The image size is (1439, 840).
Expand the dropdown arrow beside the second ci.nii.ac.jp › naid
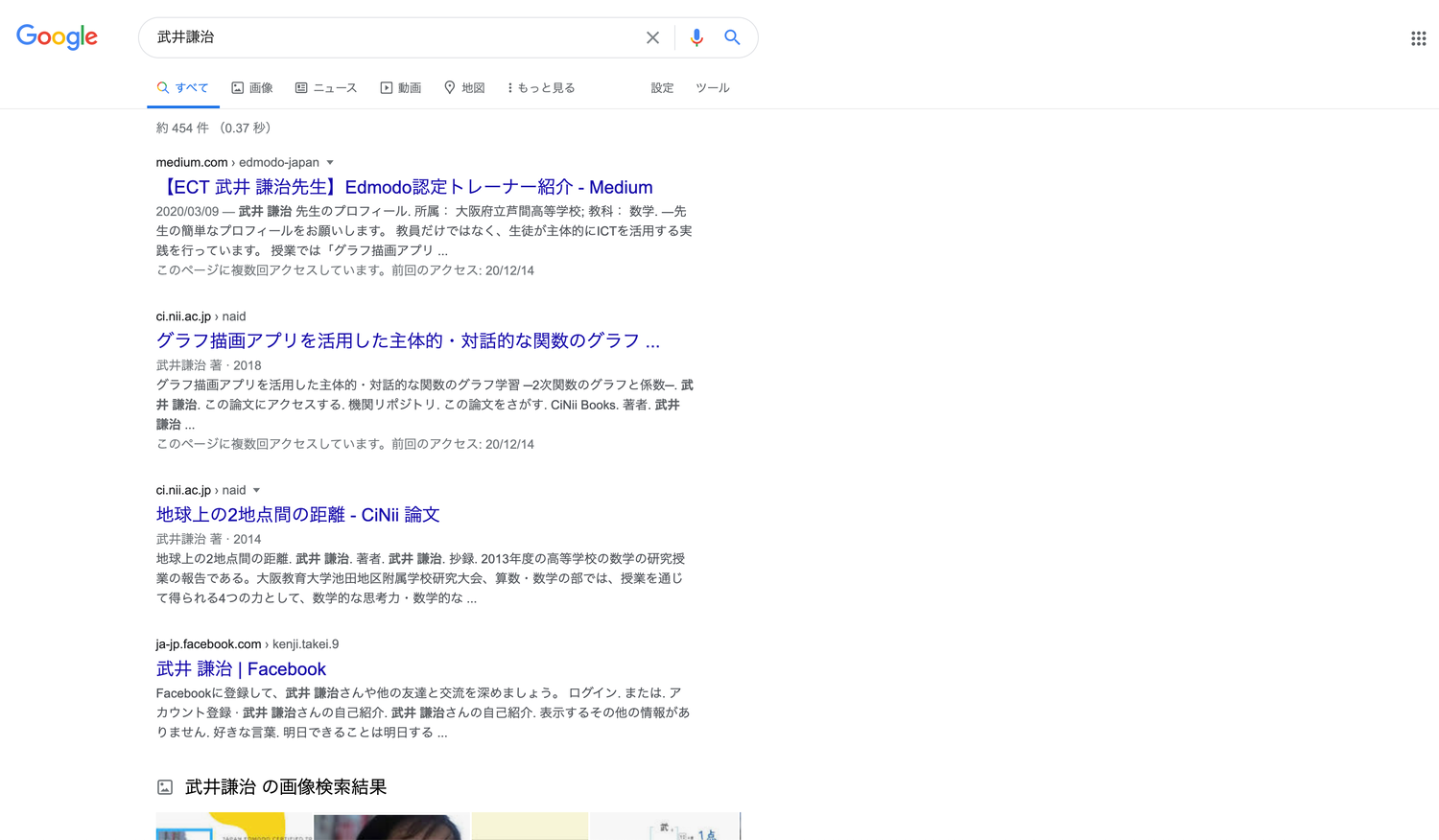[x=256, y=491]
